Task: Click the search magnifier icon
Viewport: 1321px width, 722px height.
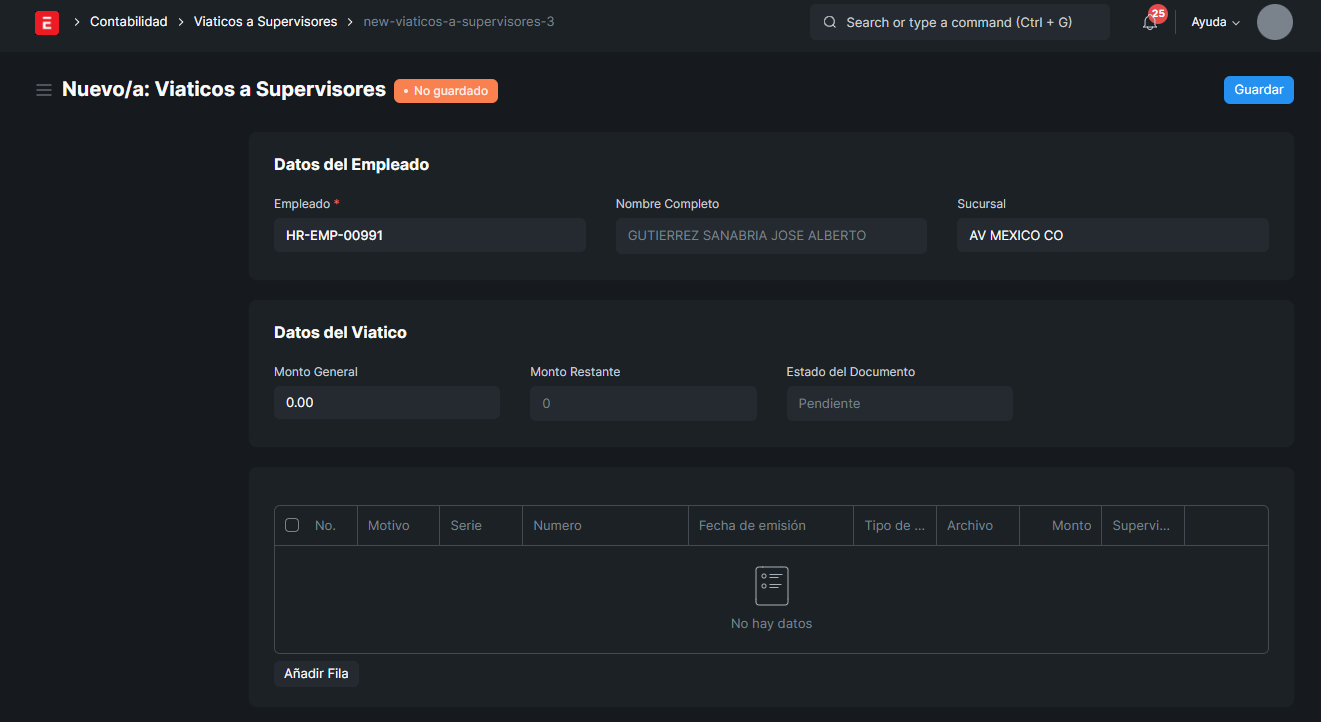Action: 830,22
